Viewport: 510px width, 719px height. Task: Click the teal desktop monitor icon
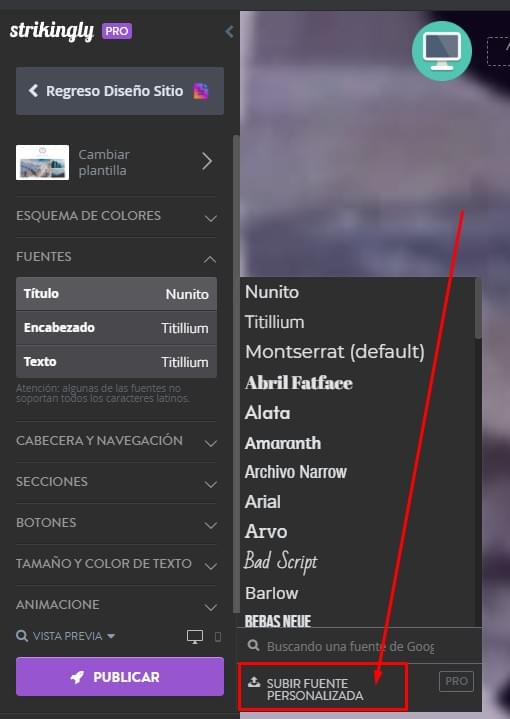pyautogui.click(x=442, y=51)
